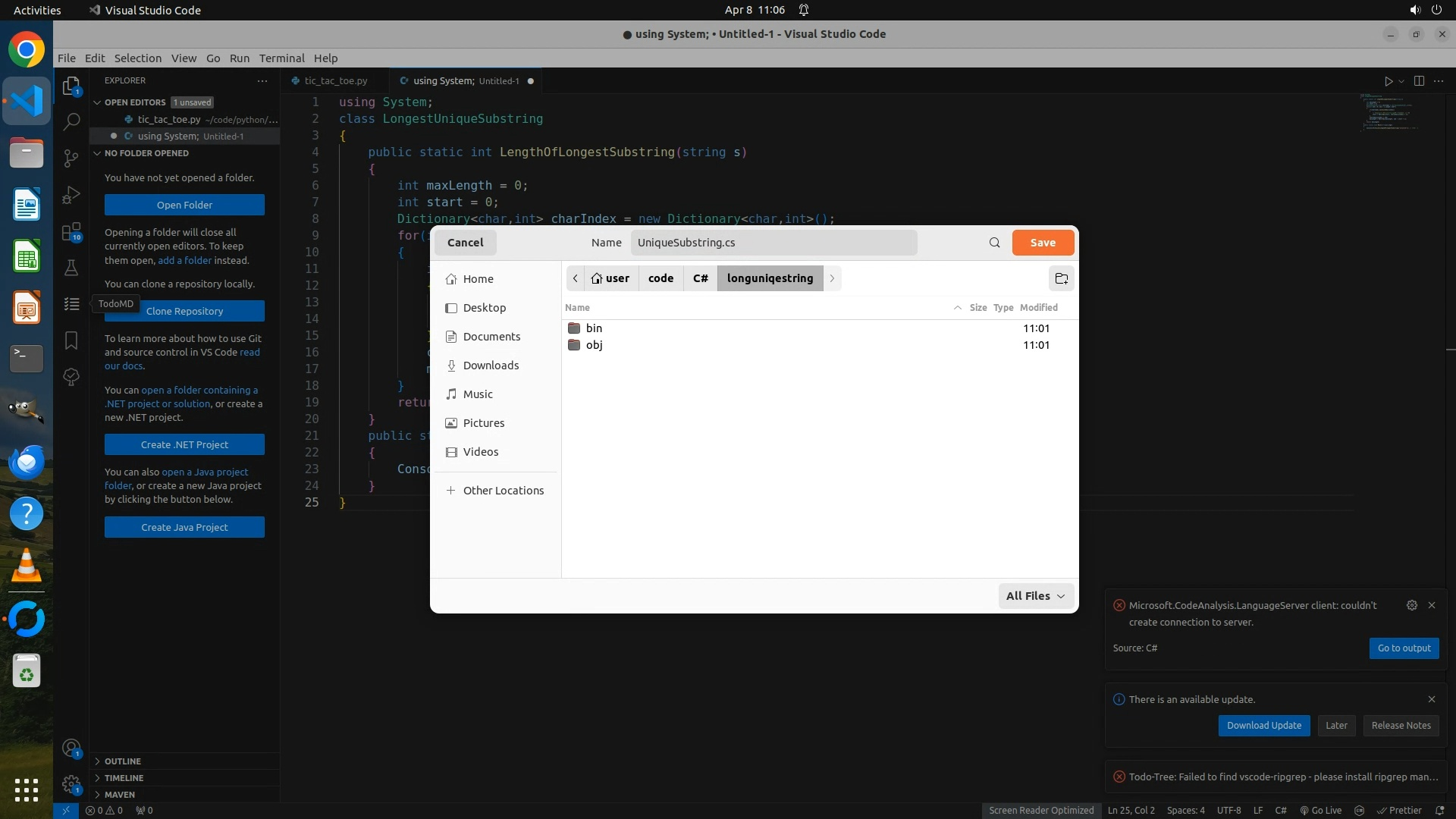Screen dimensions: 1456x819
Task: Open the Run and Debug view
Action: click(71, 195)
